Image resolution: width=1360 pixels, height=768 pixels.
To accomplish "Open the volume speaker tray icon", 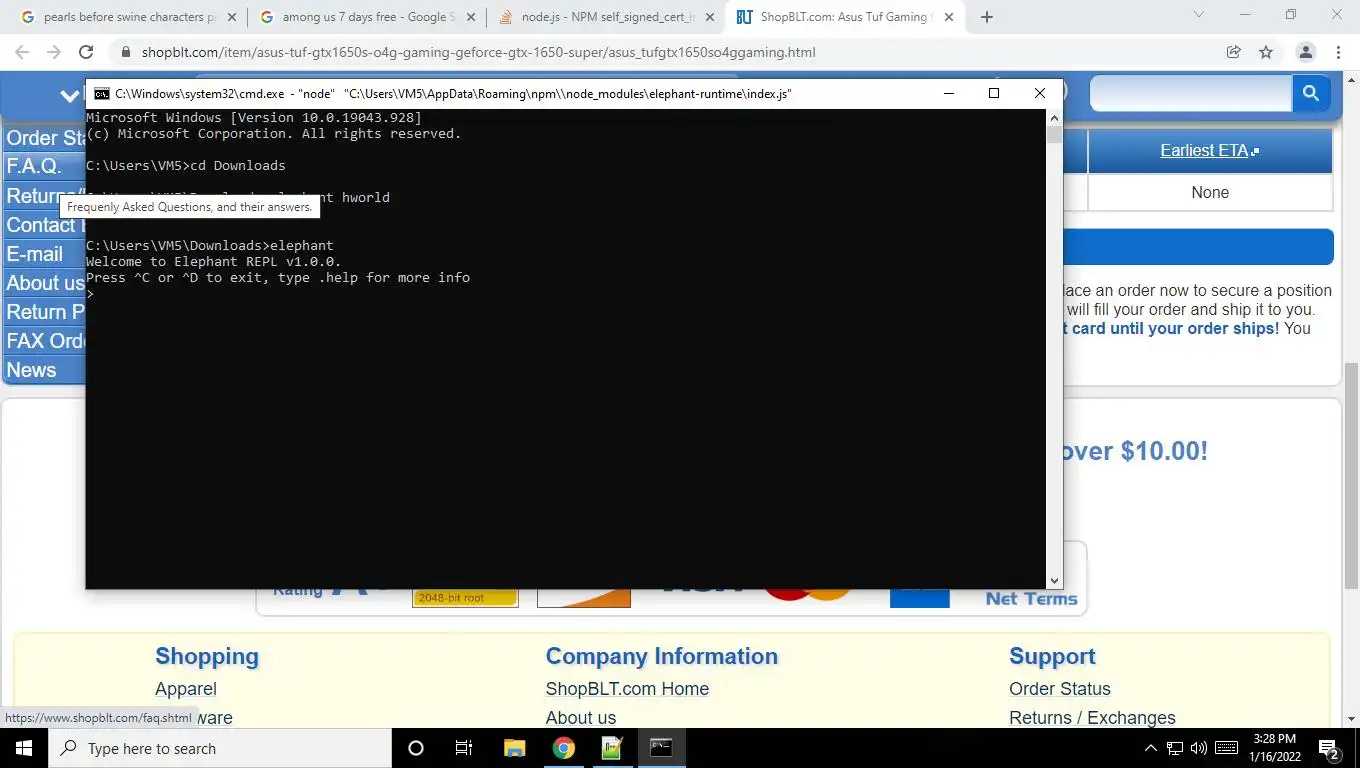I will pyautogui.click(x=1199, y=748).
